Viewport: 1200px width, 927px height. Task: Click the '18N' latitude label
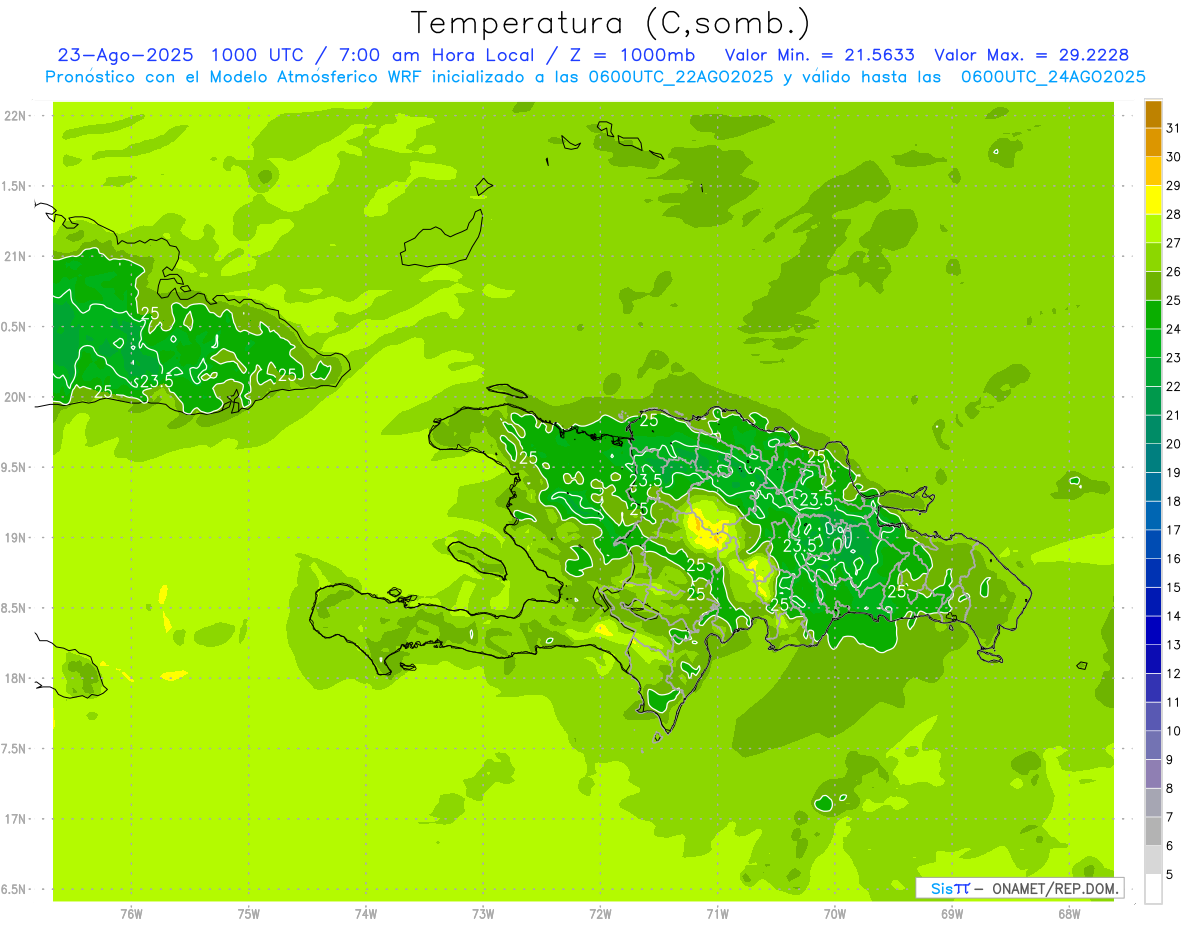pyautogui.click(x=16, y=678)
